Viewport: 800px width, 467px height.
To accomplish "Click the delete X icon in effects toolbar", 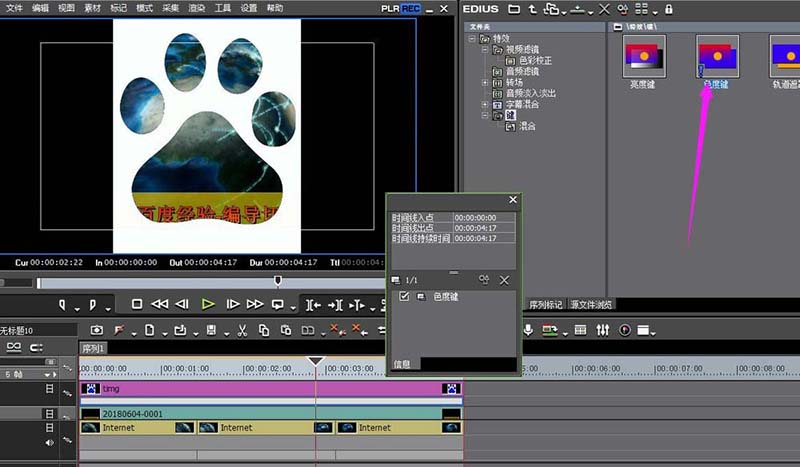I will 604,9.
